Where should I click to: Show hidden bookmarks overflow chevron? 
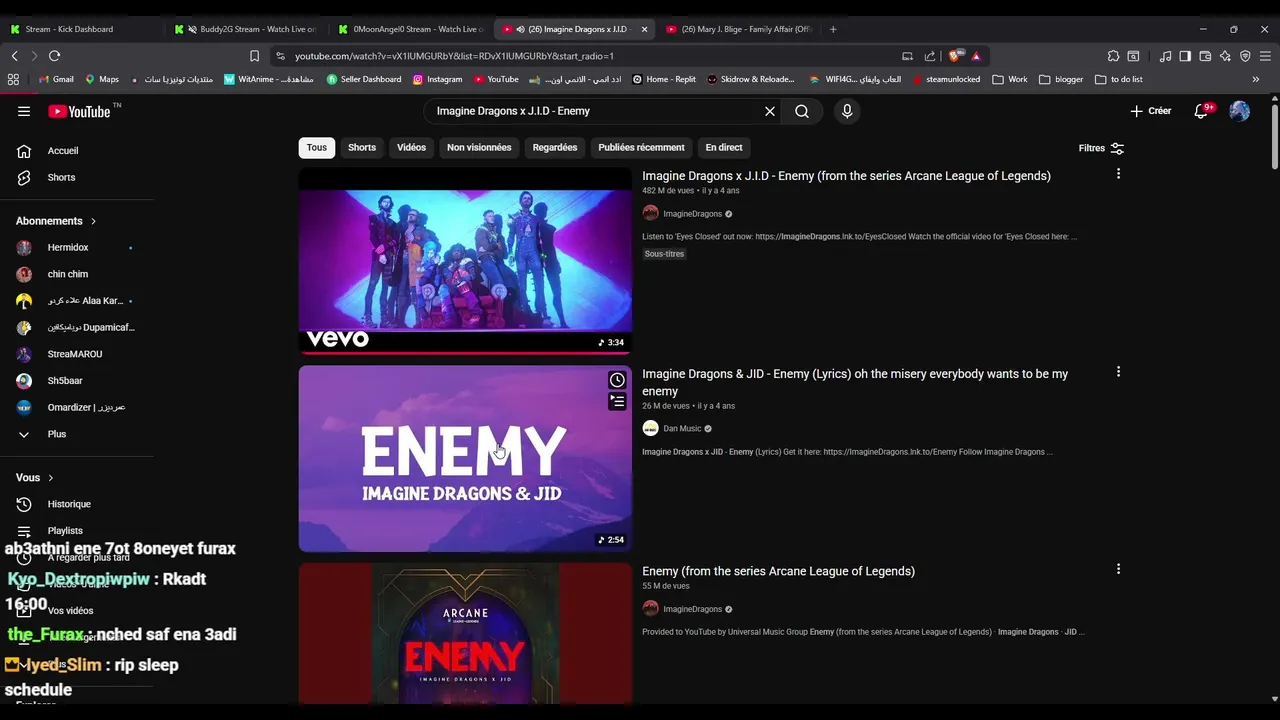1256,79
